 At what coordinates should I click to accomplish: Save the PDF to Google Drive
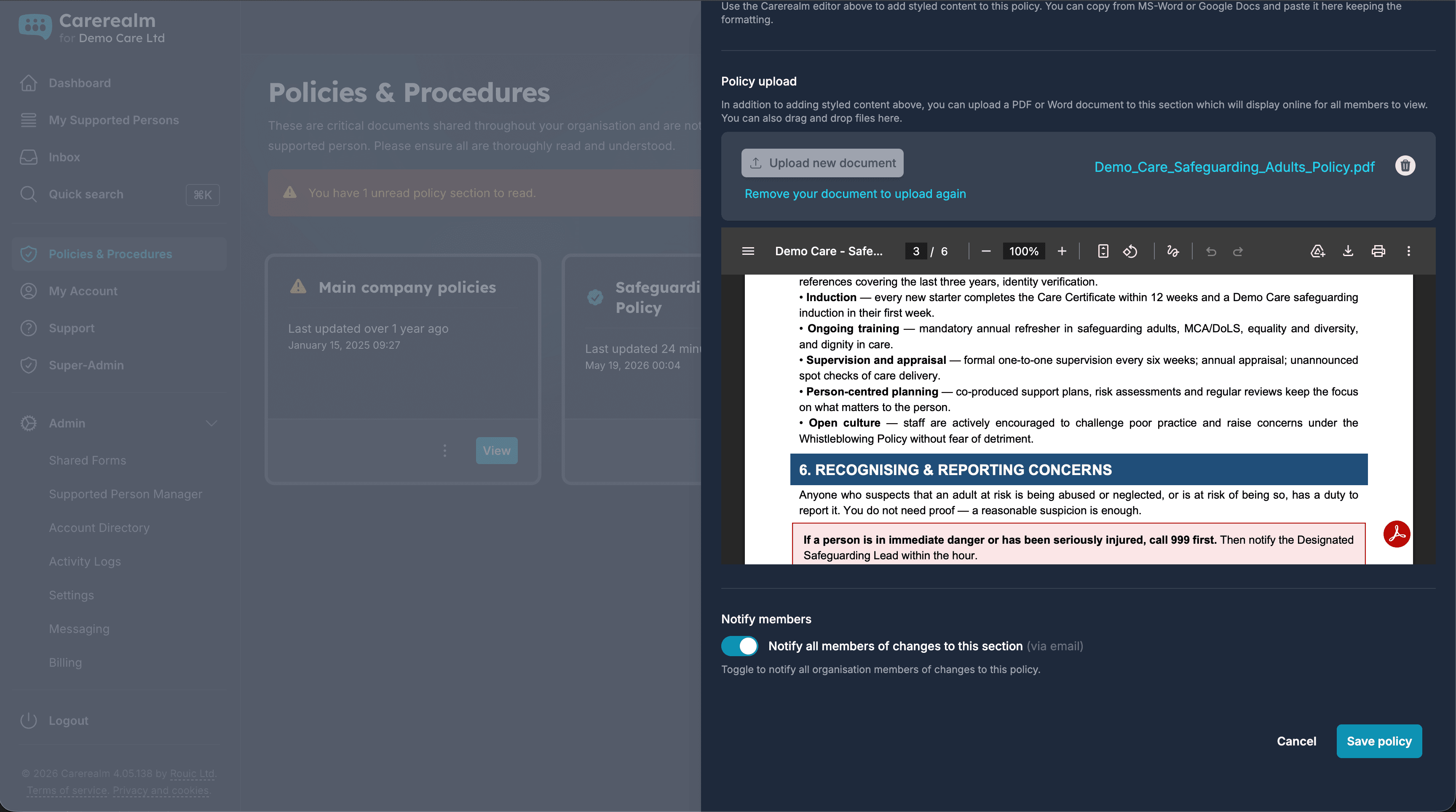[x=1317, y=251]
